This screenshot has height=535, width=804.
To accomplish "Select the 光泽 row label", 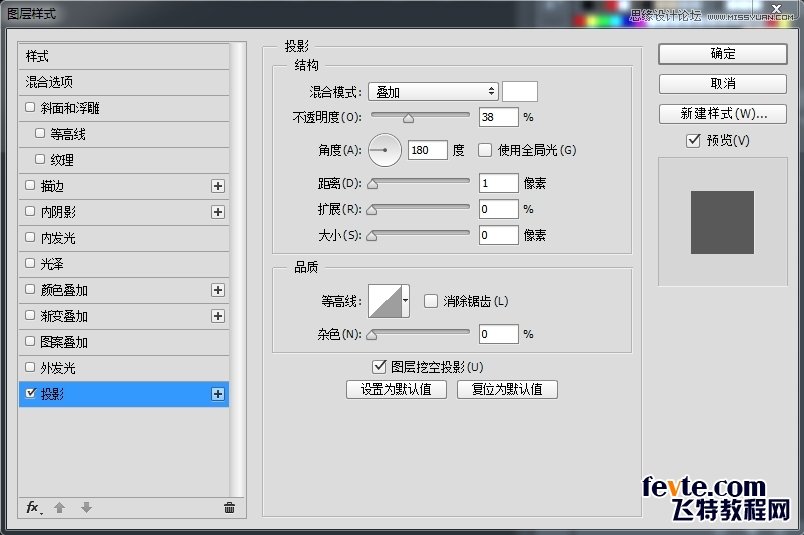I will click(52, 264).
